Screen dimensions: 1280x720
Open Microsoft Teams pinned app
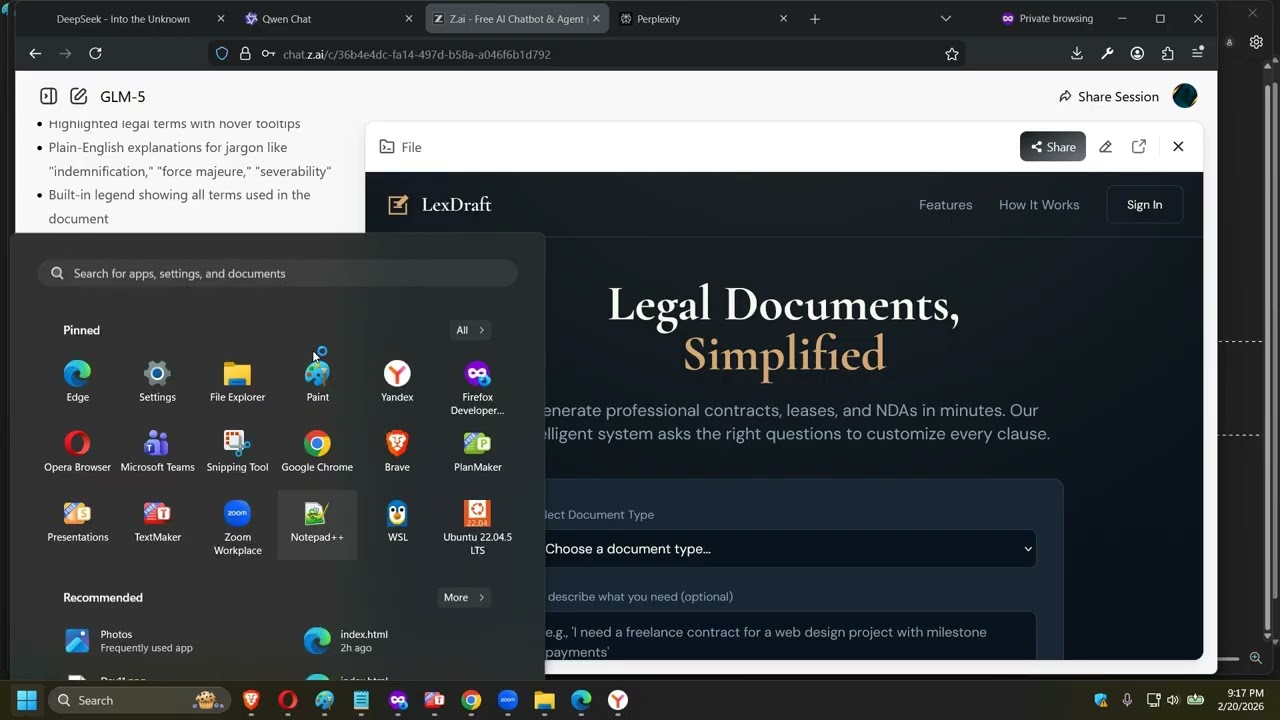(x=157, y=451)
